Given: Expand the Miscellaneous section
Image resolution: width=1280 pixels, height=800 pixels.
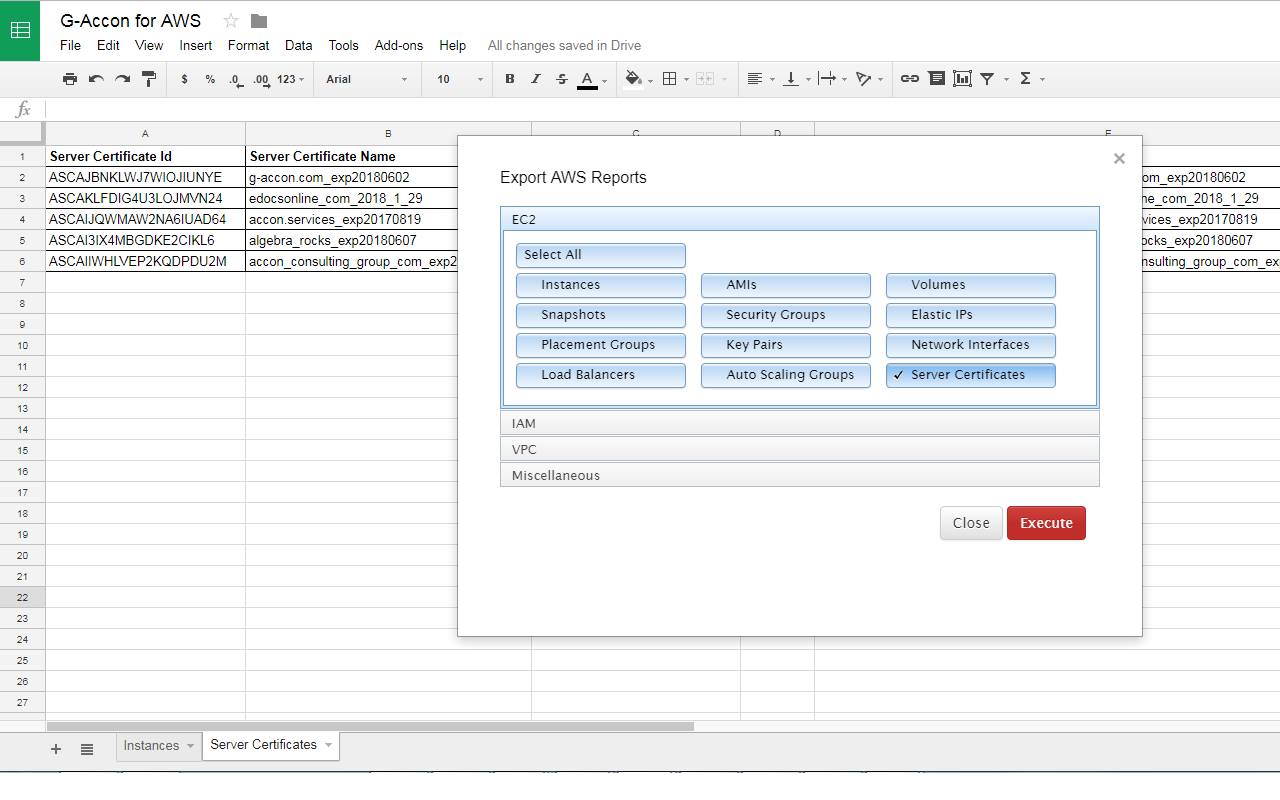Looking at the screenshot, I should coord(800,475).
